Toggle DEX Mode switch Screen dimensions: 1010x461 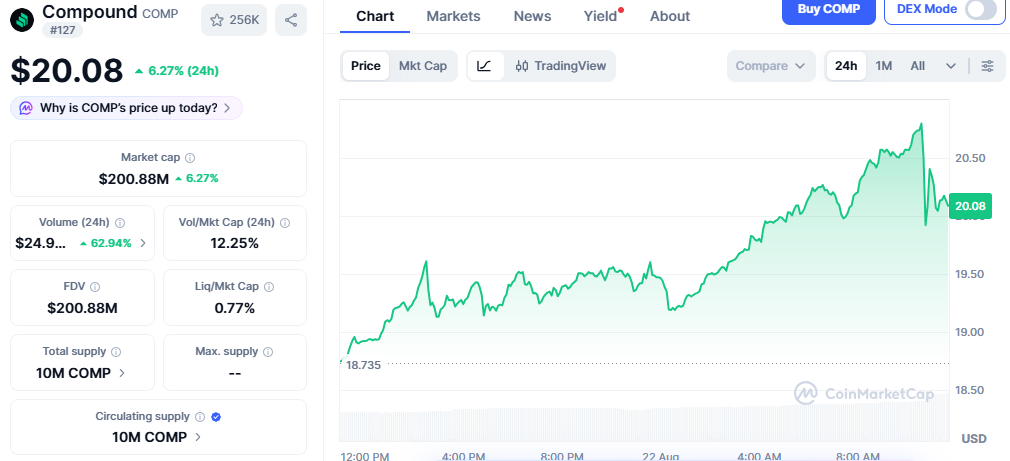pyautogui.click(x=981, y=9)
